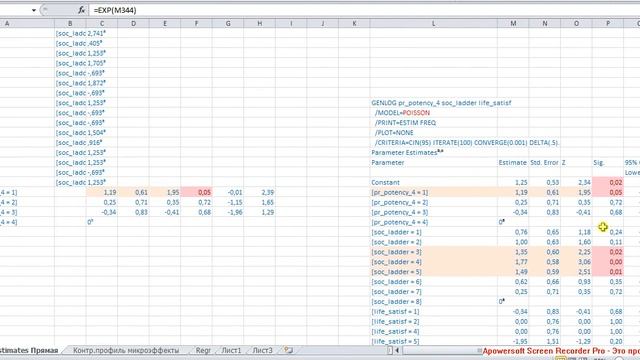
Task: Select column B header
Action: click(70, 24)
